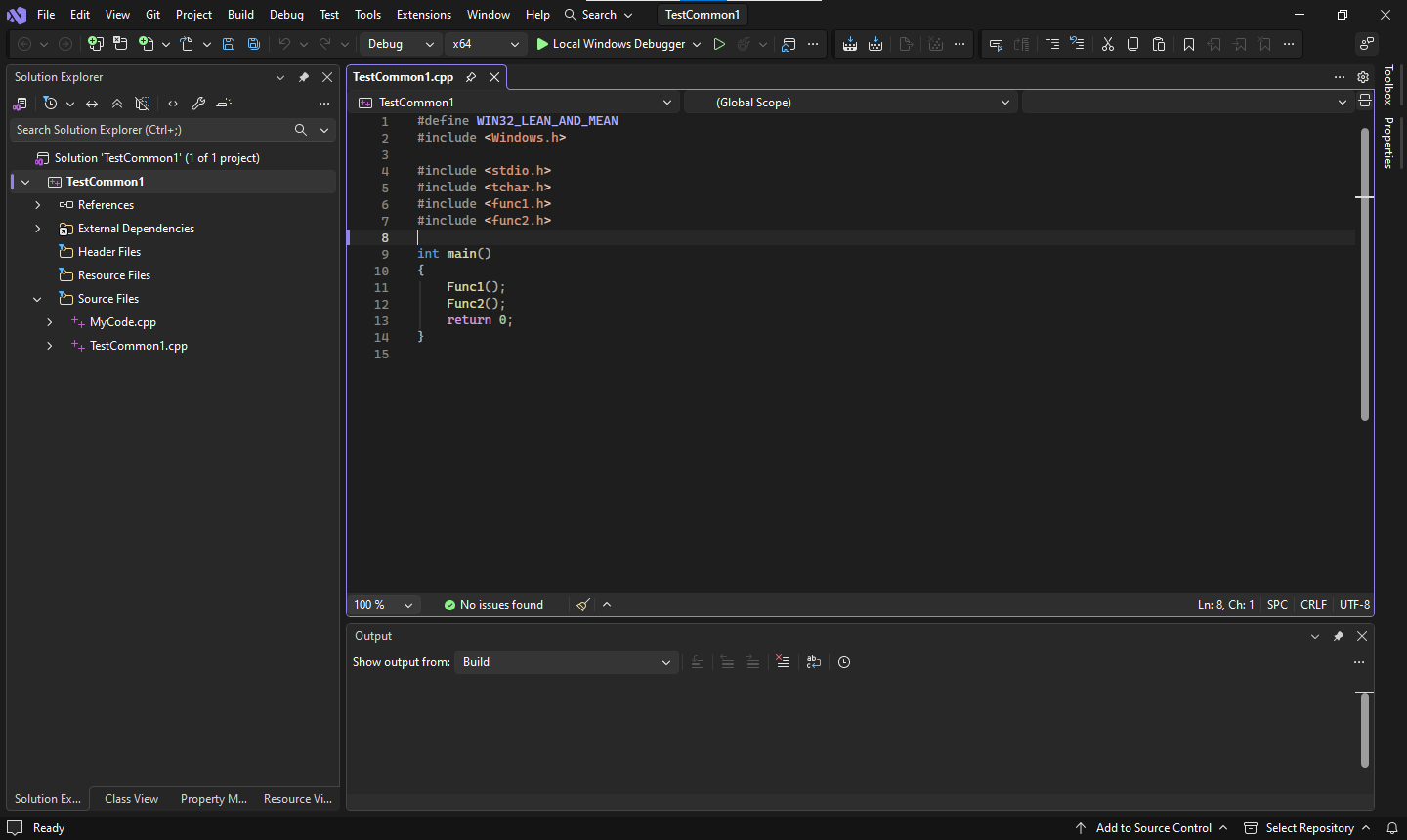Open the Toolbox side tab
1407x840 pixels.
tap(1388, 85)
